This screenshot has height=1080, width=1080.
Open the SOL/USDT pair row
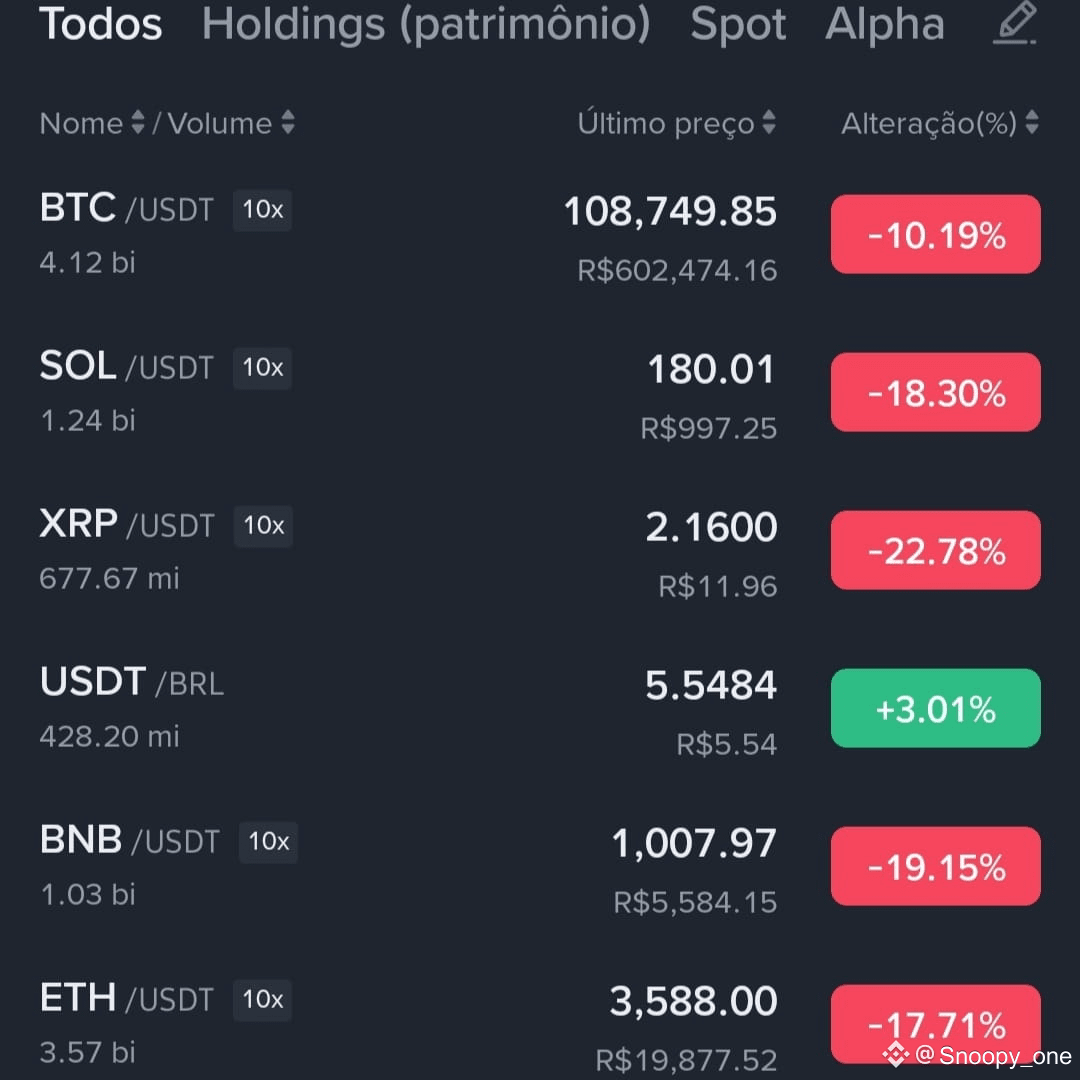coord(540,393)
